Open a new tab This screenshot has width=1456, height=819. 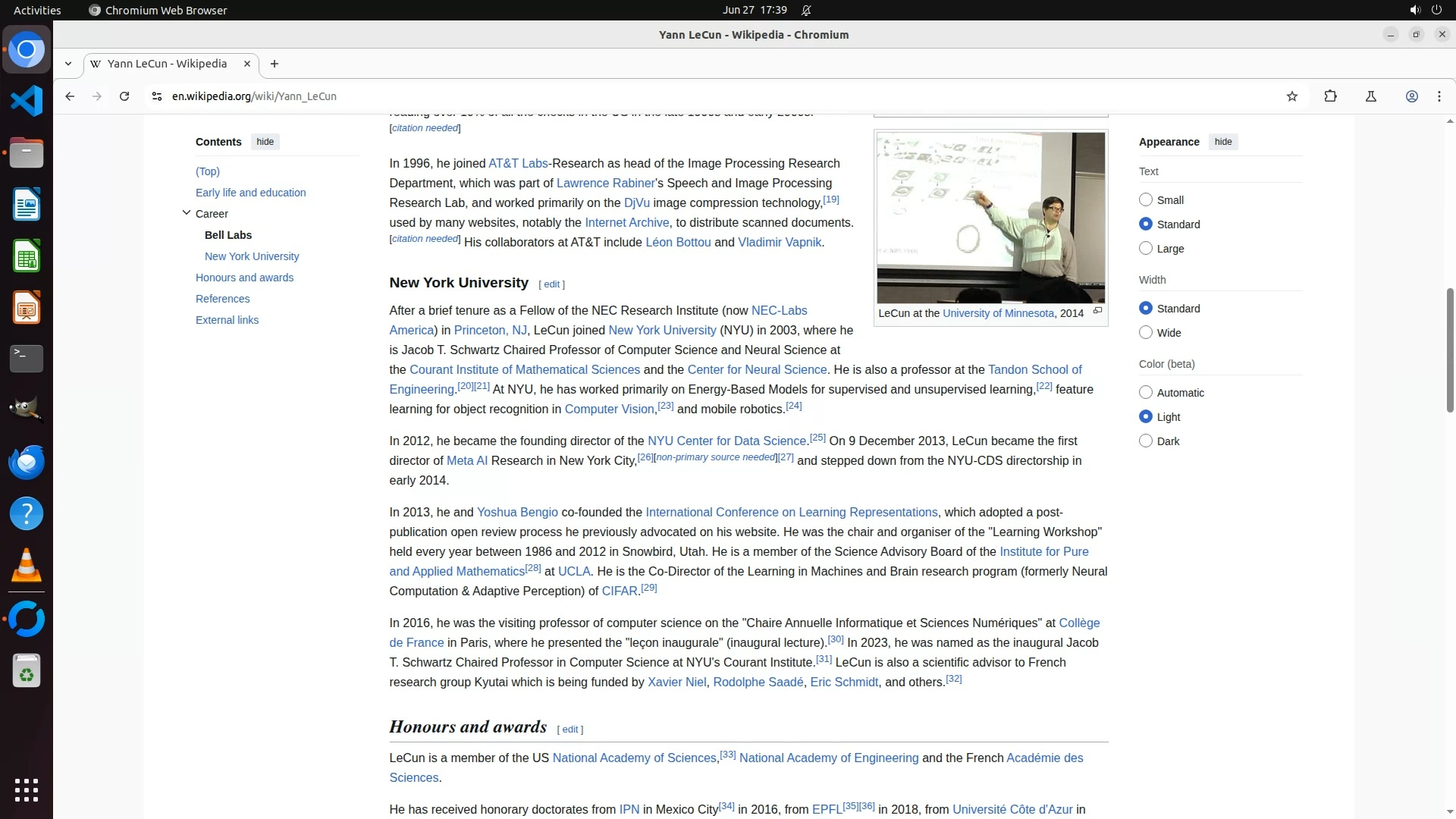click(x=275, y=64)
